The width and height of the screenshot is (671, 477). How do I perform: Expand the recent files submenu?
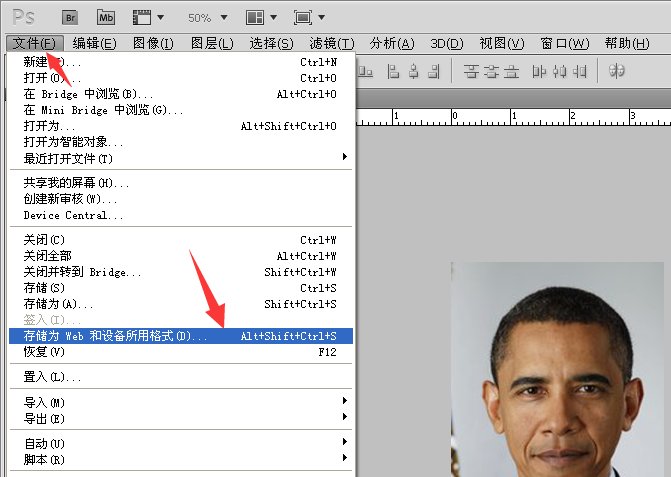point(180,158)
